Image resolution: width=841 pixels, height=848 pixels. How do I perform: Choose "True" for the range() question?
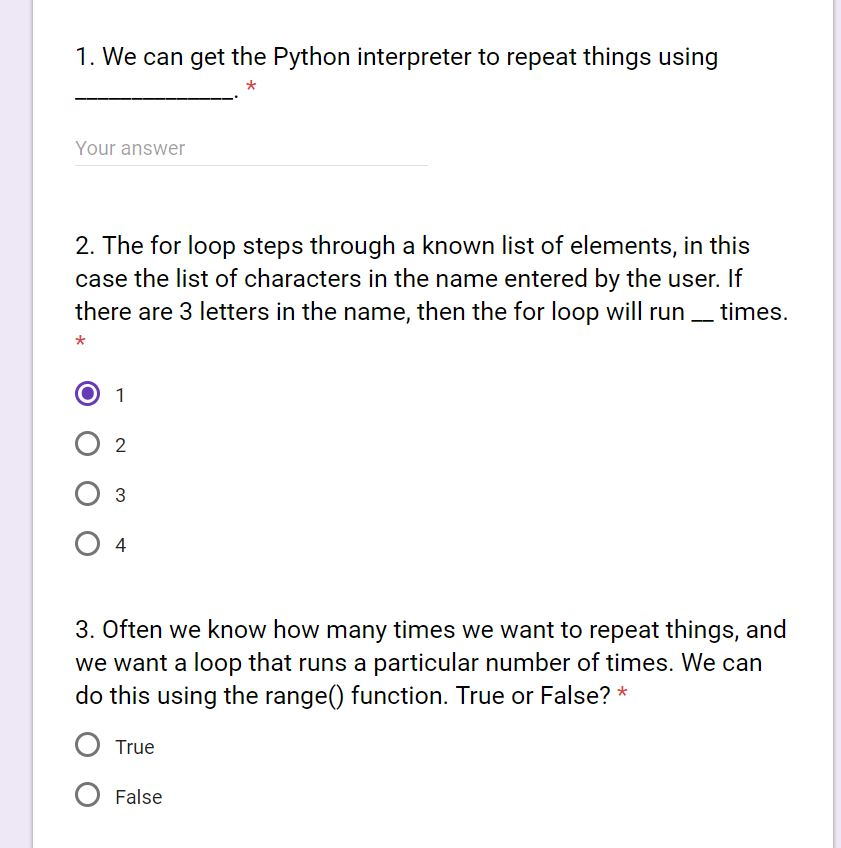coord(88,745)
